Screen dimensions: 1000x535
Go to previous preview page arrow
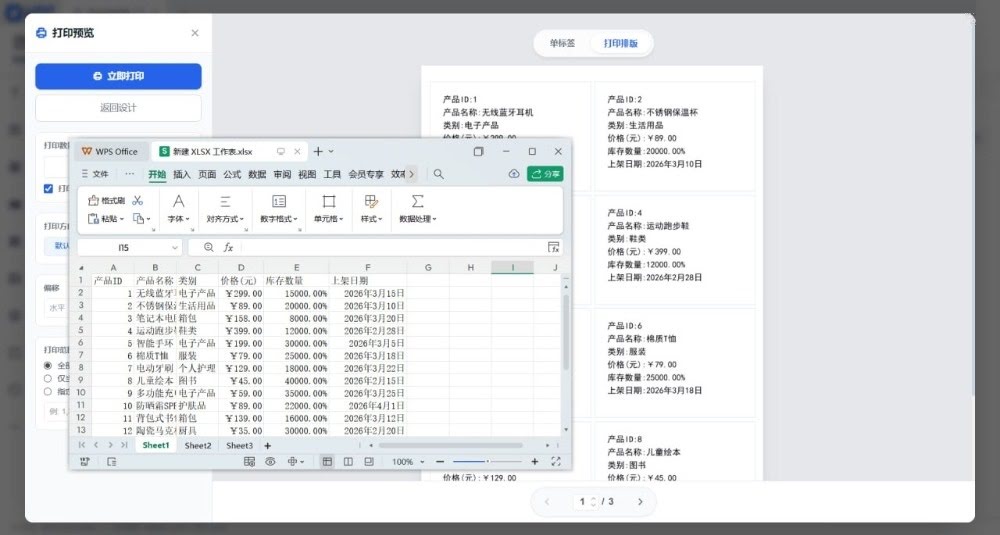click(547, 502)
